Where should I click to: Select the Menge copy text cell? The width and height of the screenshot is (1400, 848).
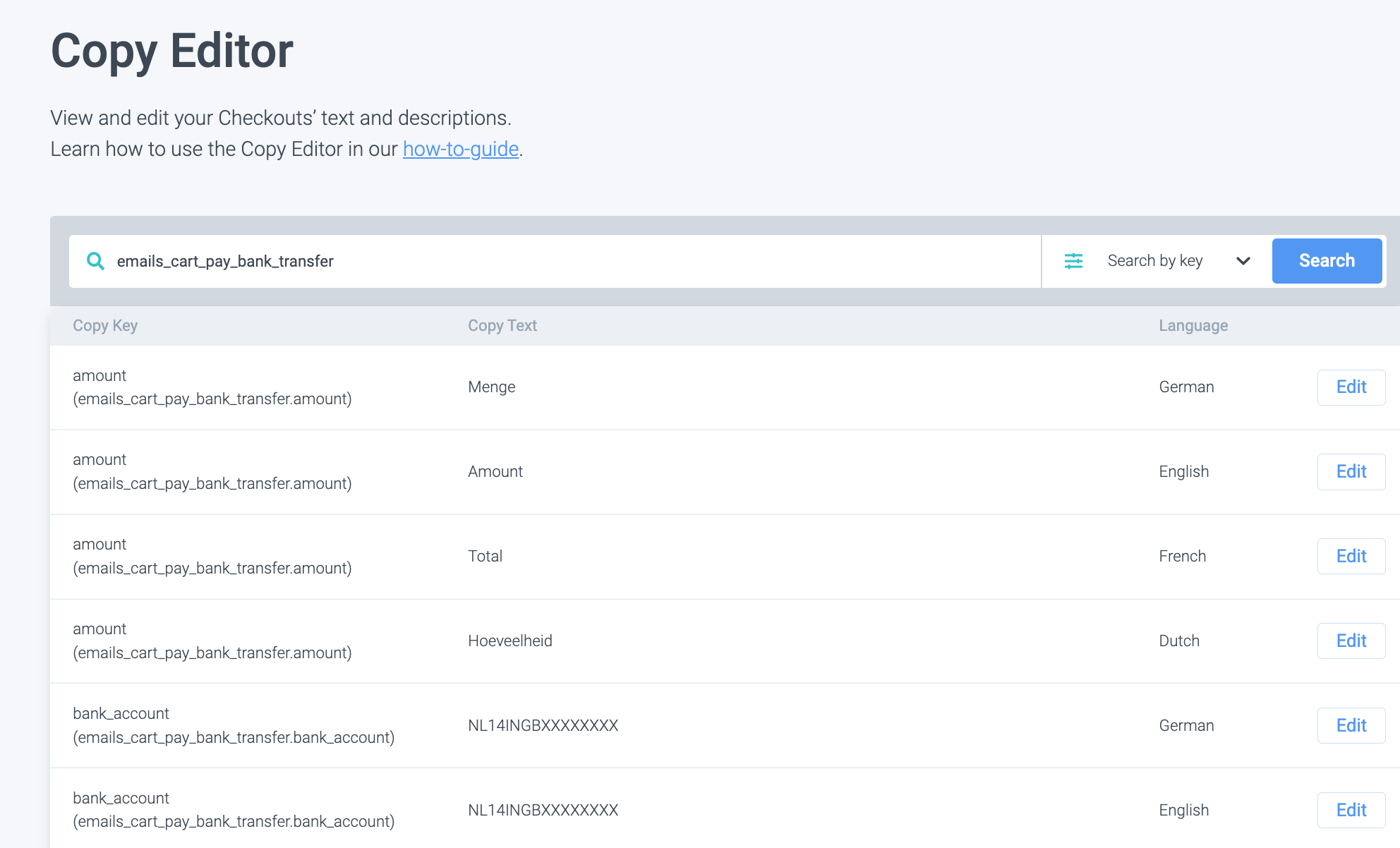coord(491,387)
